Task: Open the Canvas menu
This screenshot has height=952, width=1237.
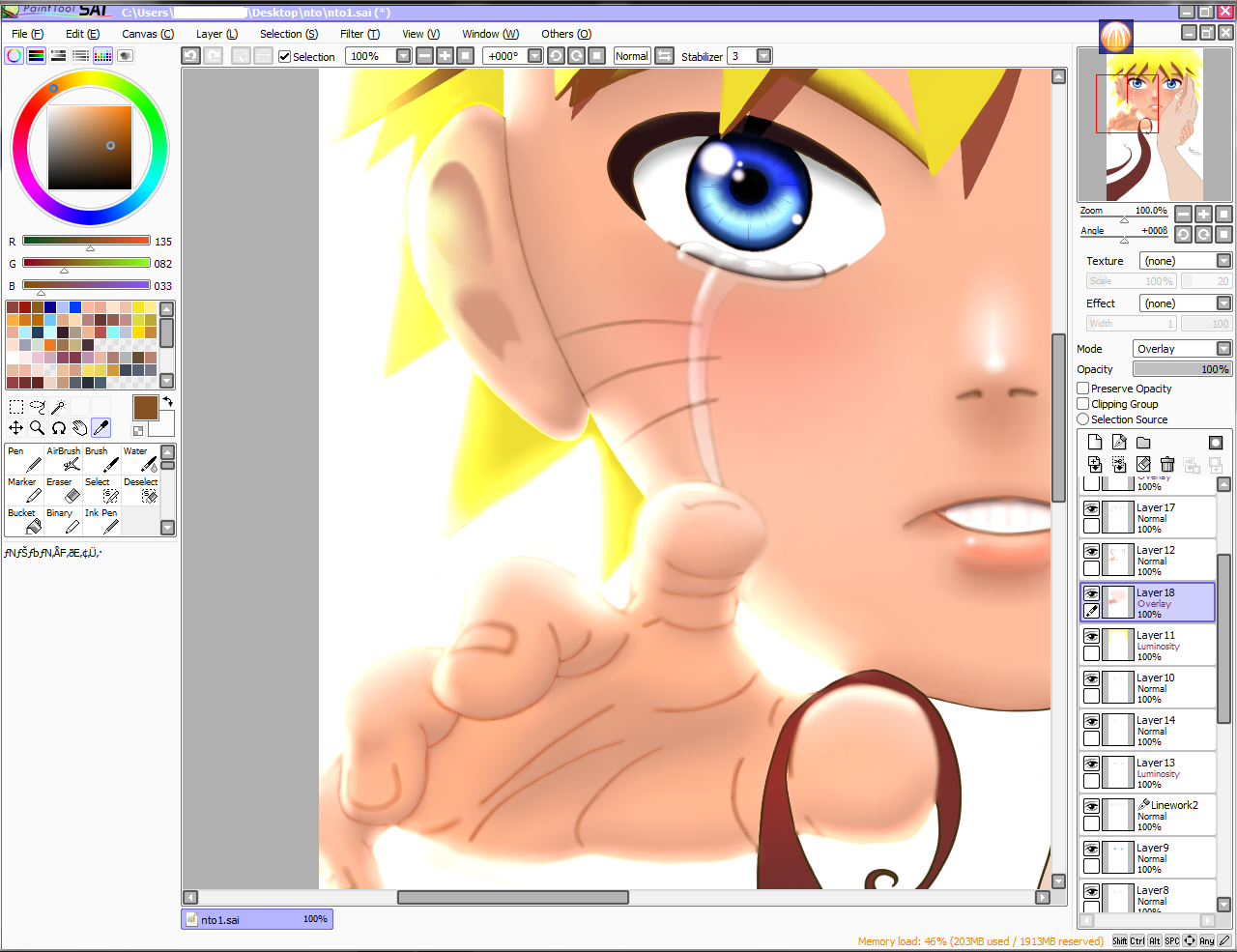Action: pyautogui.click(x=148, y=34)
